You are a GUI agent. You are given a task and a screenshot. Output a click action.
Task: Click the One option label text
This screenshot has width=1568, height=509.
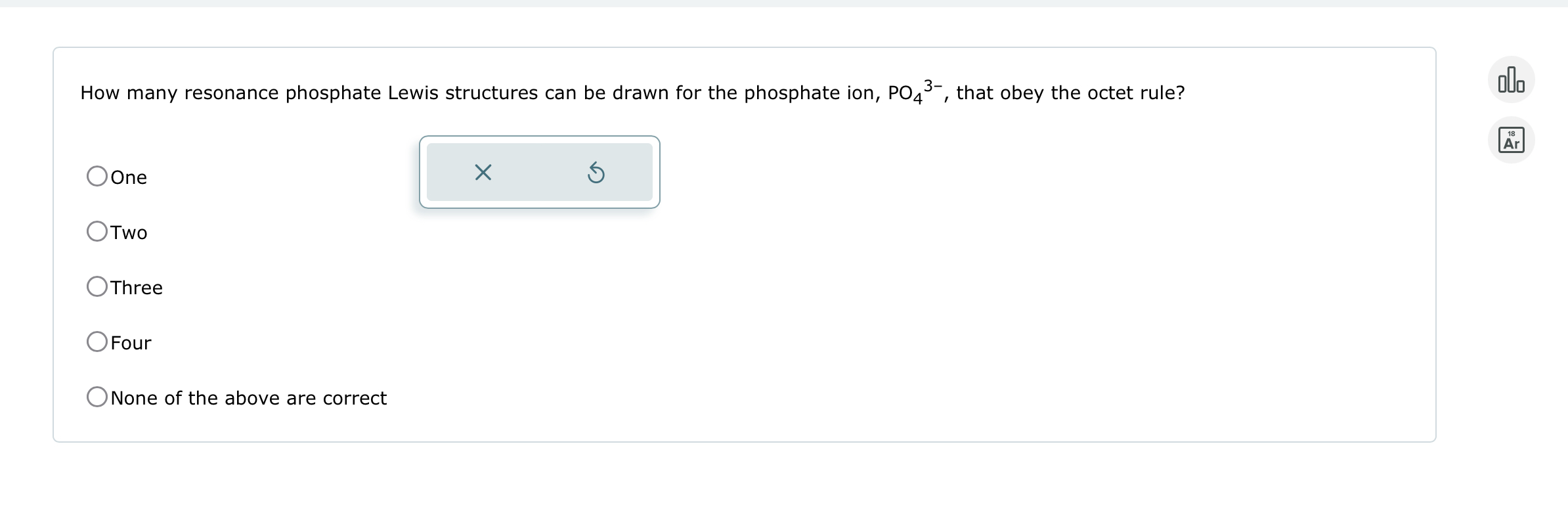click(x=129, y=177)
